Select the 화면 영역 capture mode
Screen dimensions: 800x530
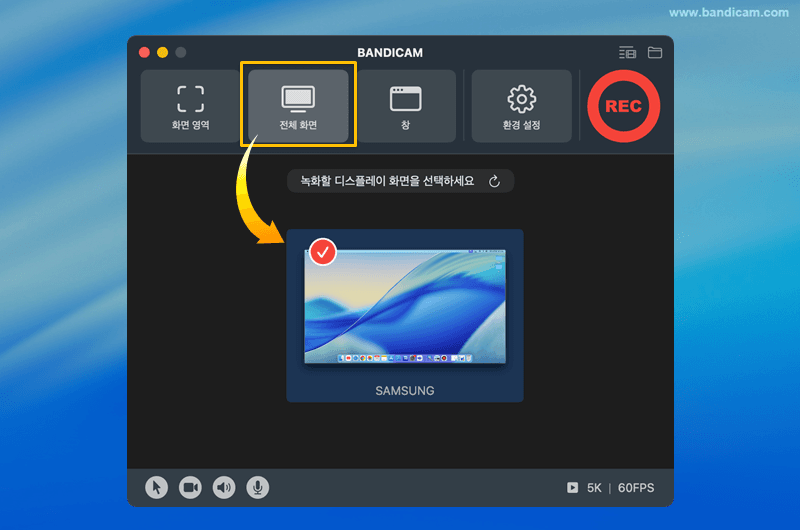(190, 106)
